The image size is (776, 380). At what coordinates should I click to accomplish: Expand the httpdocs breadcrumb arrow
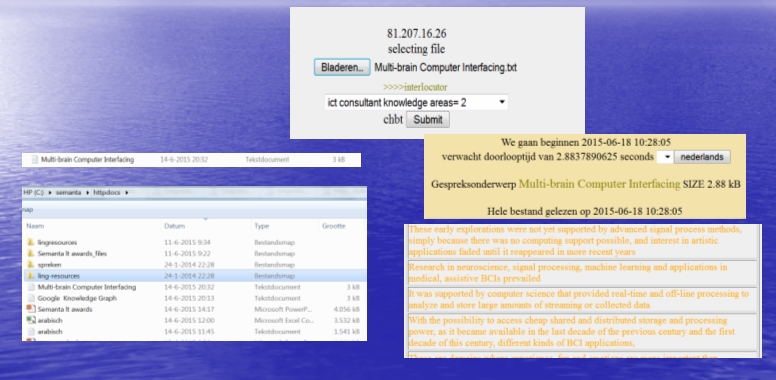pyautogui.click(x=127, y=192)
